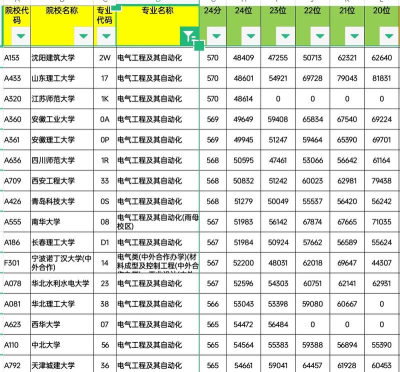Select cell 西华大学
Image resolution: width=400 pixels, height=372 pixels.
coord(62,324)
